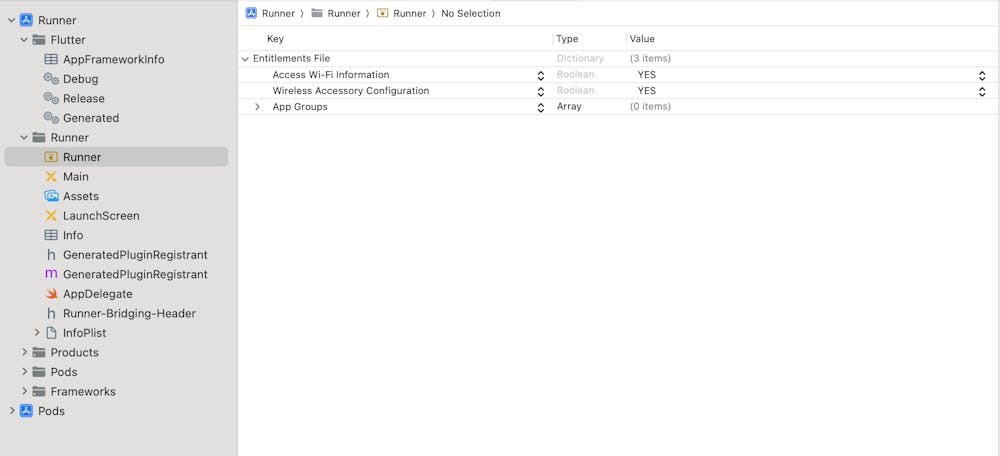Collapse the top-level Runner project

coord(11,20)
